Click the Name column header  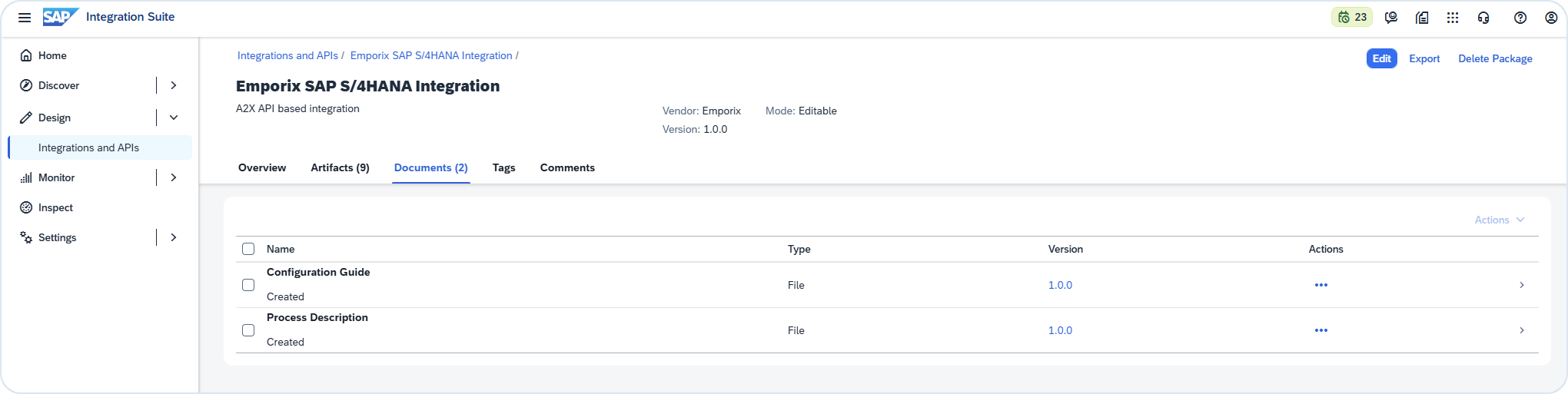(281, 249)
